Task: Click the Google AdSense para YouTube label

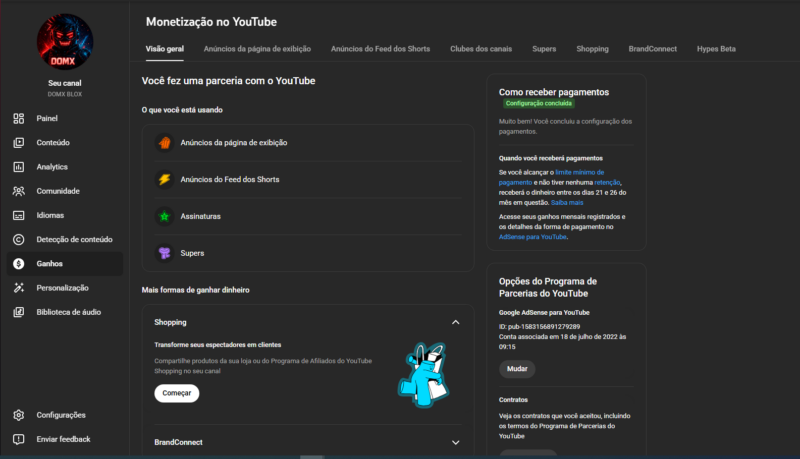Action: [544, 313]
